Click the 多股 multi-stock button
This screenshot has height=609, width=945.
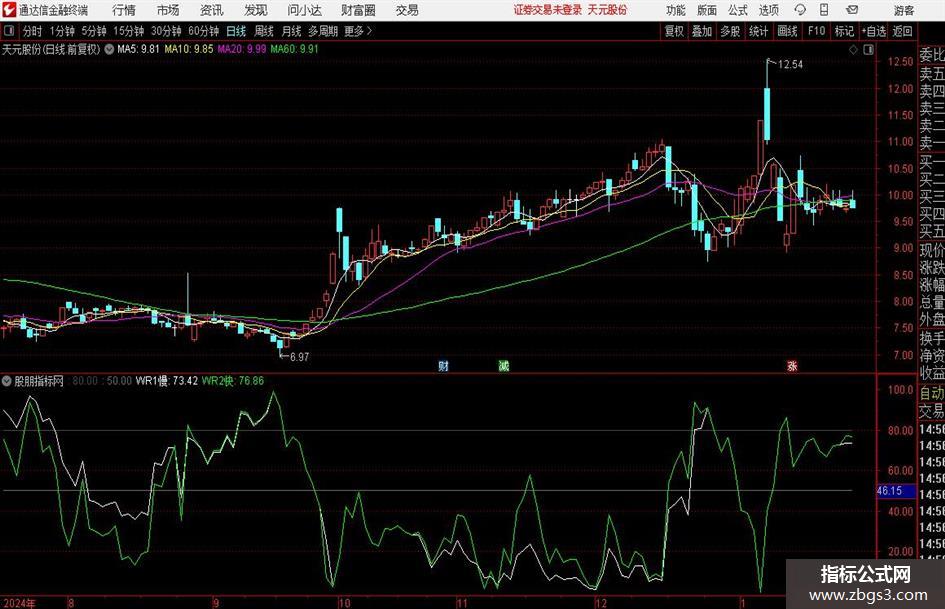click(730, 31)
